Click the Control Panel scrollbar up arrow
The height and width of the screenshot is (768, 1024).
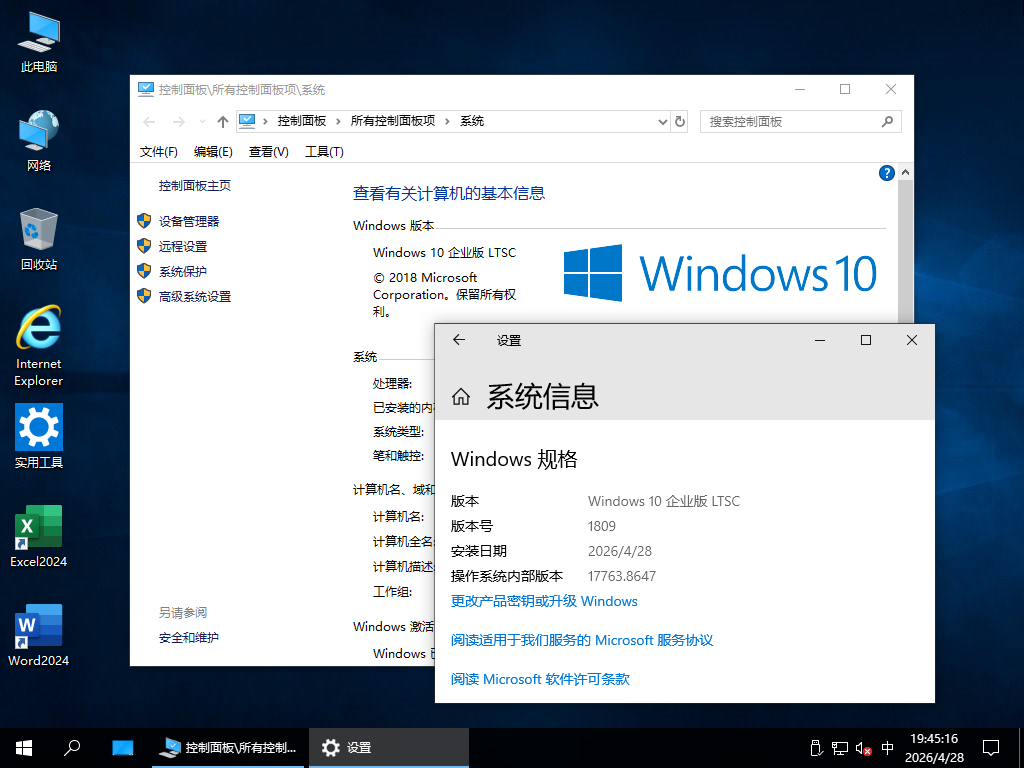[x=905, y=172]
